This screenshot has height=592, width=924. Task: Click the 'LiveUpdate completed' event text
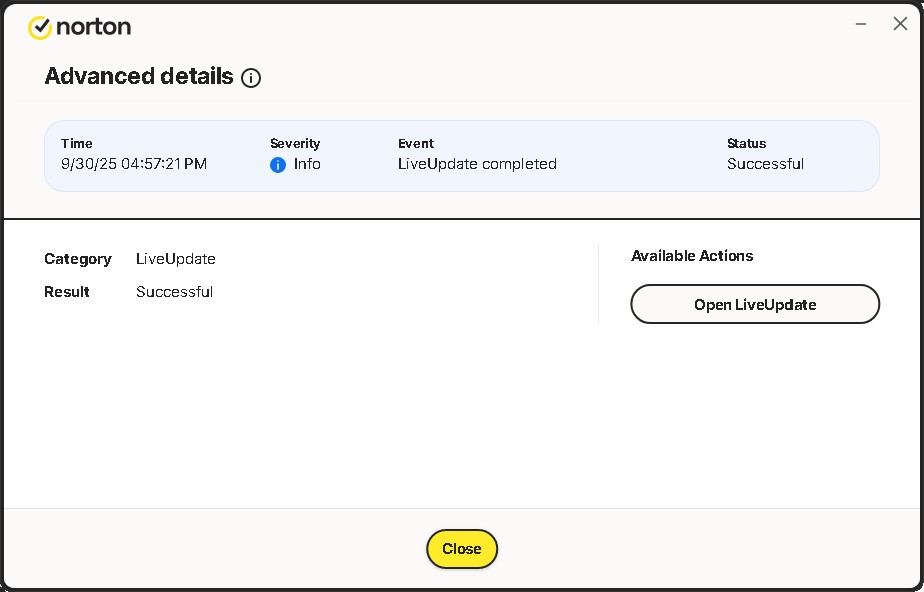coord(477,164)
